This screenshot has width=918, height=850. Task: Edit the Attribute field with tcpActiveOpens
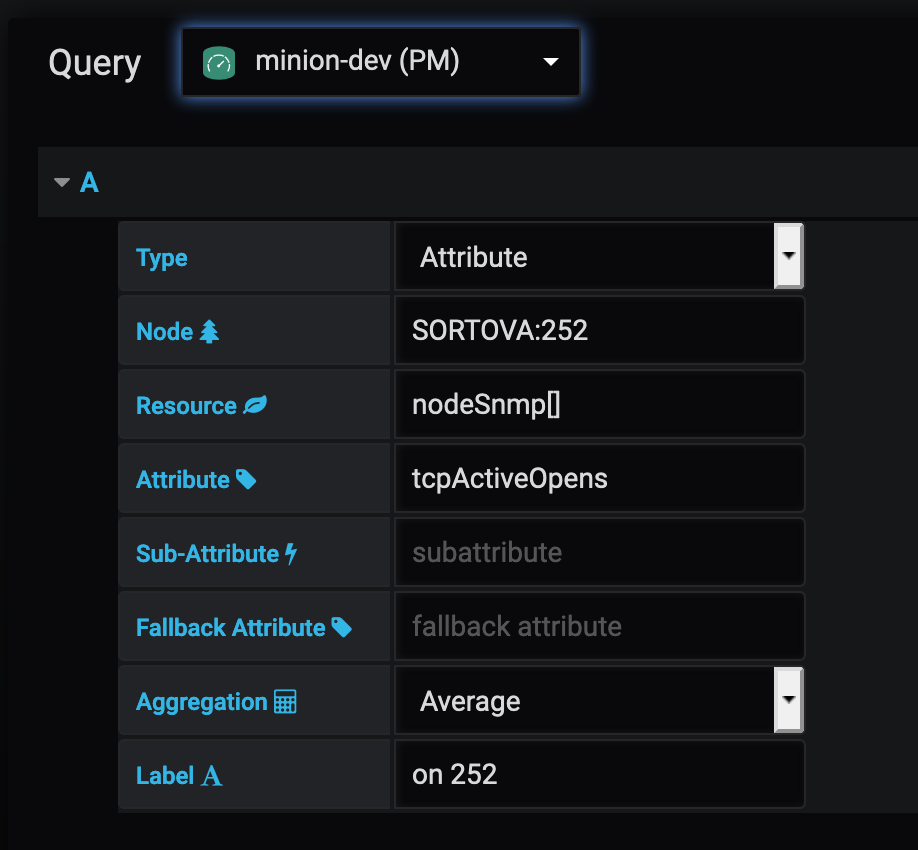tap(600, 478)
